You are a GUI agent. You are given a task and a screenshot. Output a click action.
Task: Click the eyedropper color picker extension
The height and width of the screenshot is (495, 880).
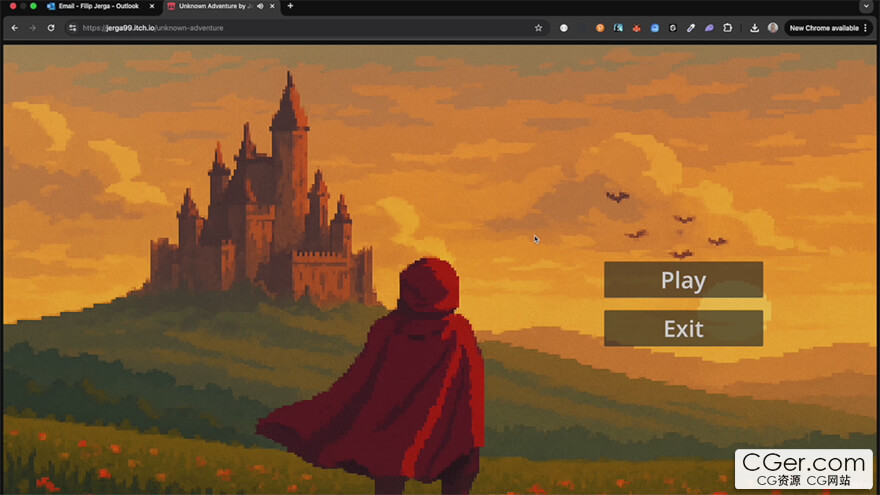click(x=691, y=28)
